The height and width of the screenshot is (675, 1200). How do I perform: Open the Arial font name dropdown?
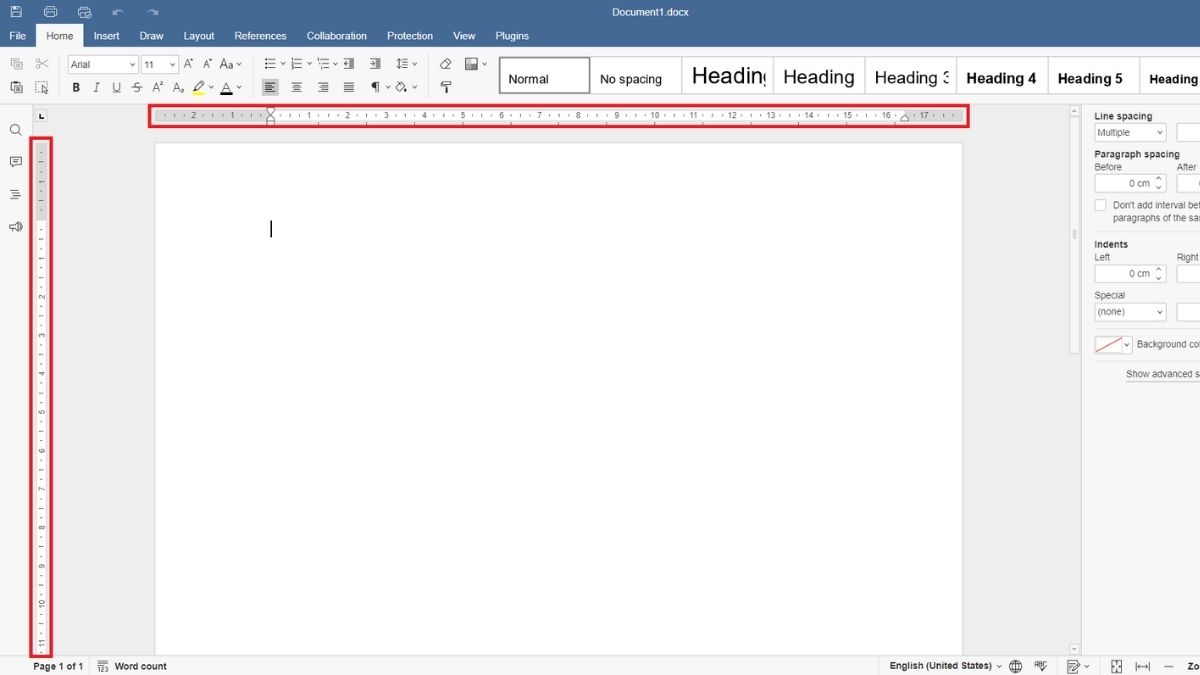[x=133, y=64]
